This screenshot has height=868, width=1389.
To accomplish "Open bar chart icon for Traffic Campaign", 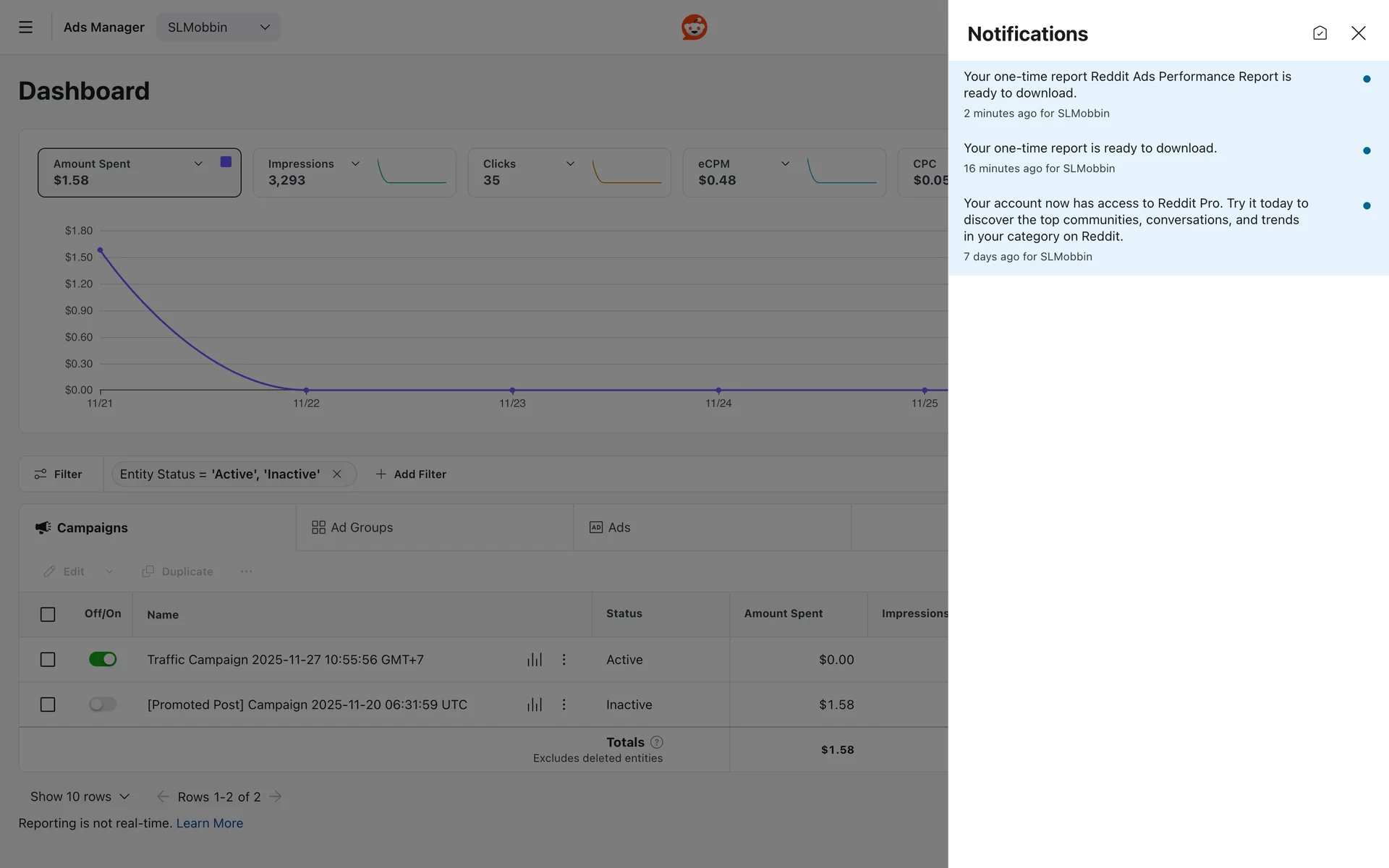I will [x=535, y=660].
